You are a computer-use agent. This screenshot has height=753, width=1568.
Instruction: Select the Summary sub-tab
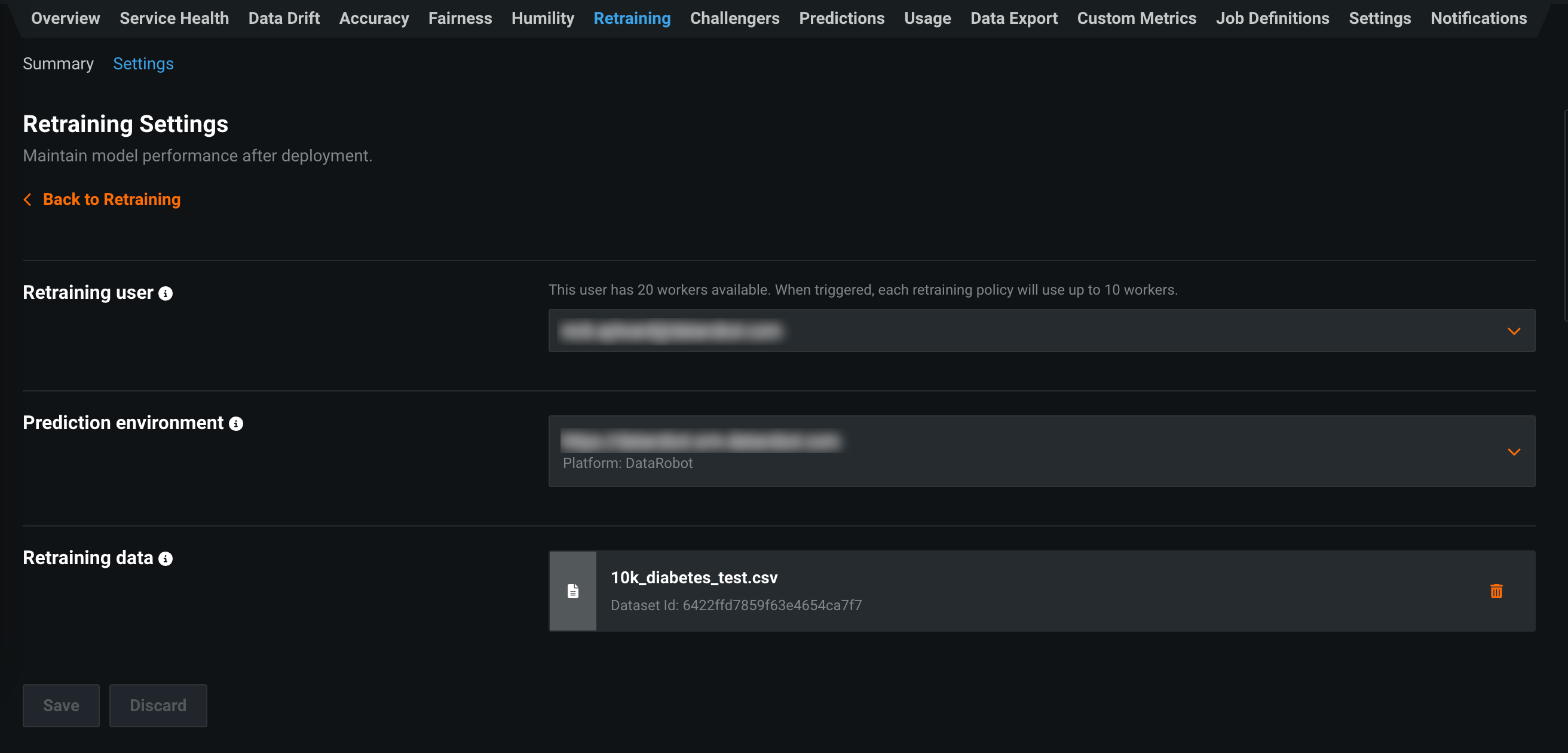(58, 64)
